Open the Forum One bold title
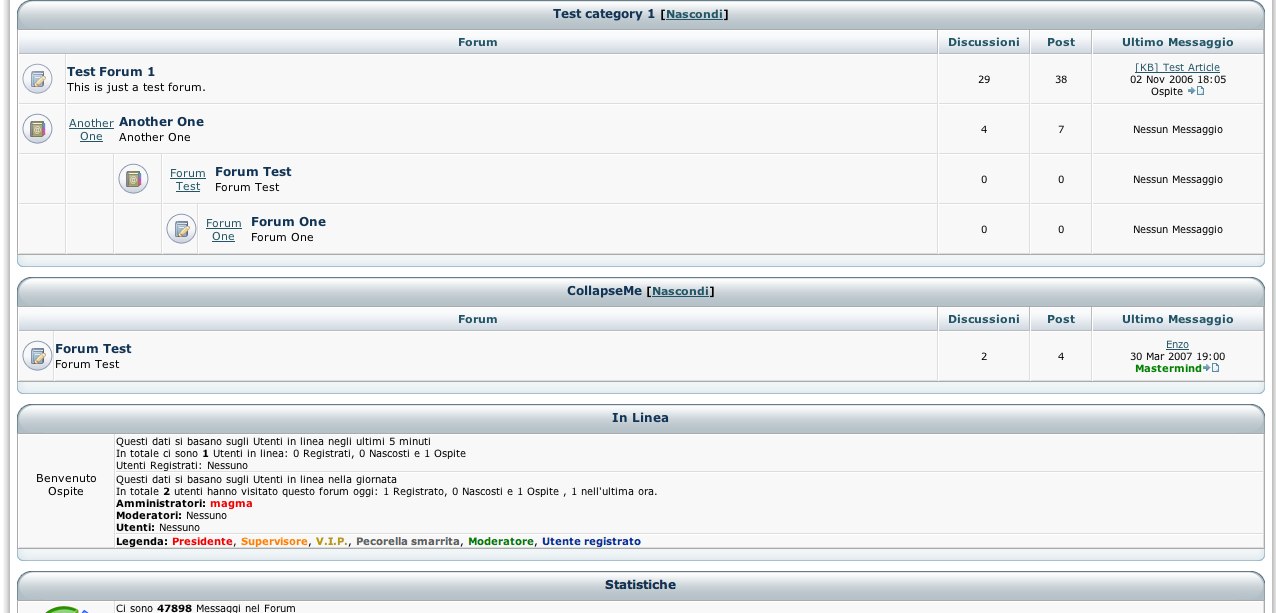 pyautogui.click(x=288, y=222)
